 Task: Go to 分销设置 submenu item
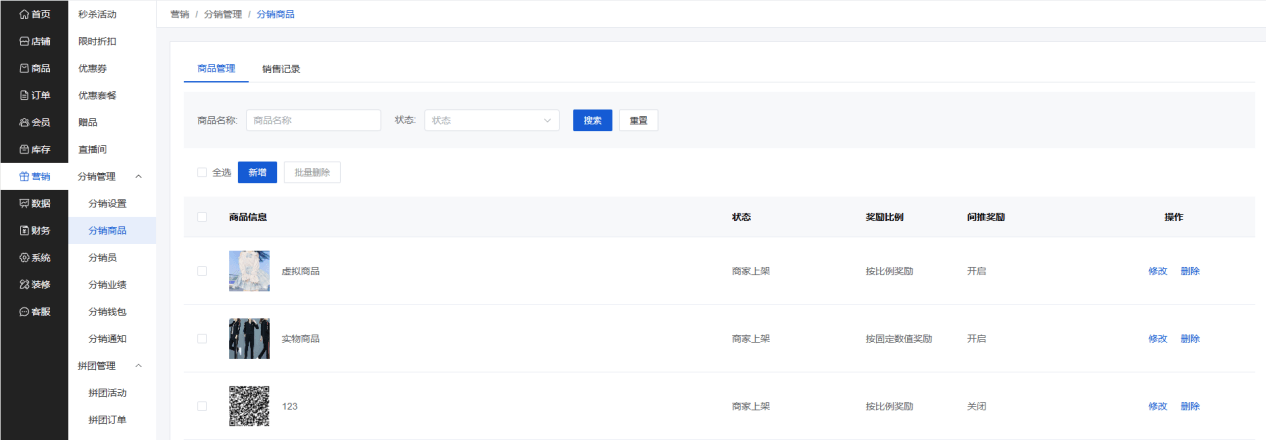point(107,203)
